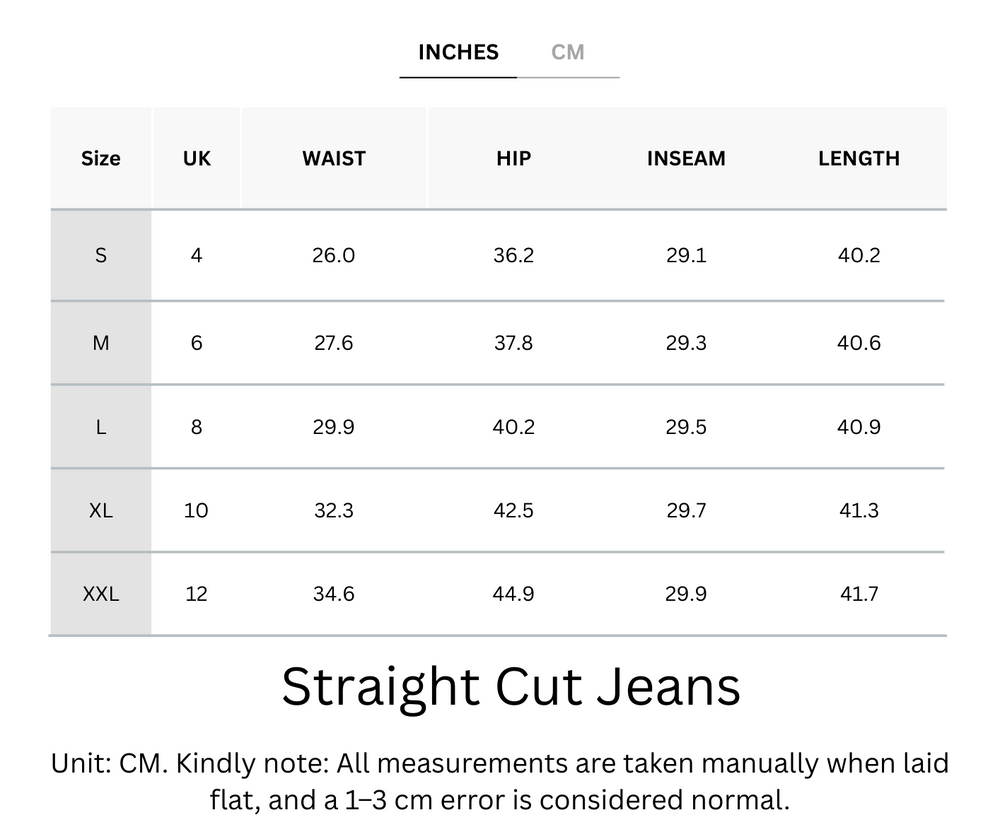Select the S size row
This screenshot has height=839, width=1000.
click(x=100, y=255)
